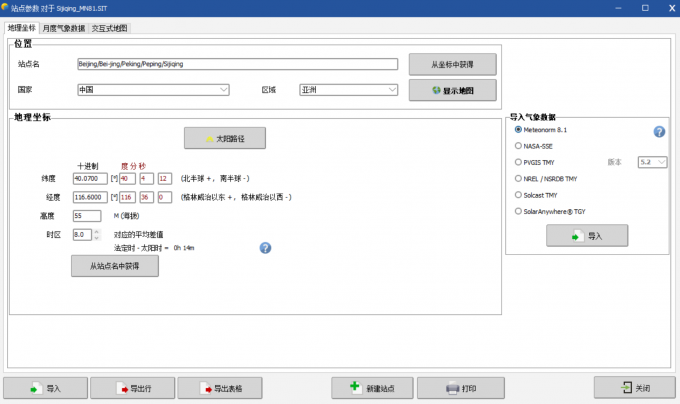Click the 导出表格 export table button
The width and height of the screenshot is (680, 404).
coord(220,388)
